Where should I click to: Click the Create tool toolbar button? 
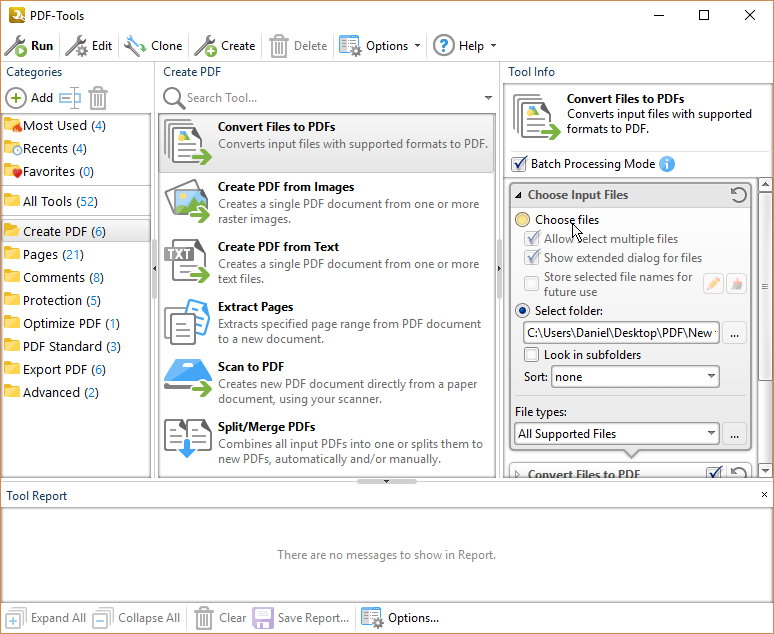(x=225, y=46)
